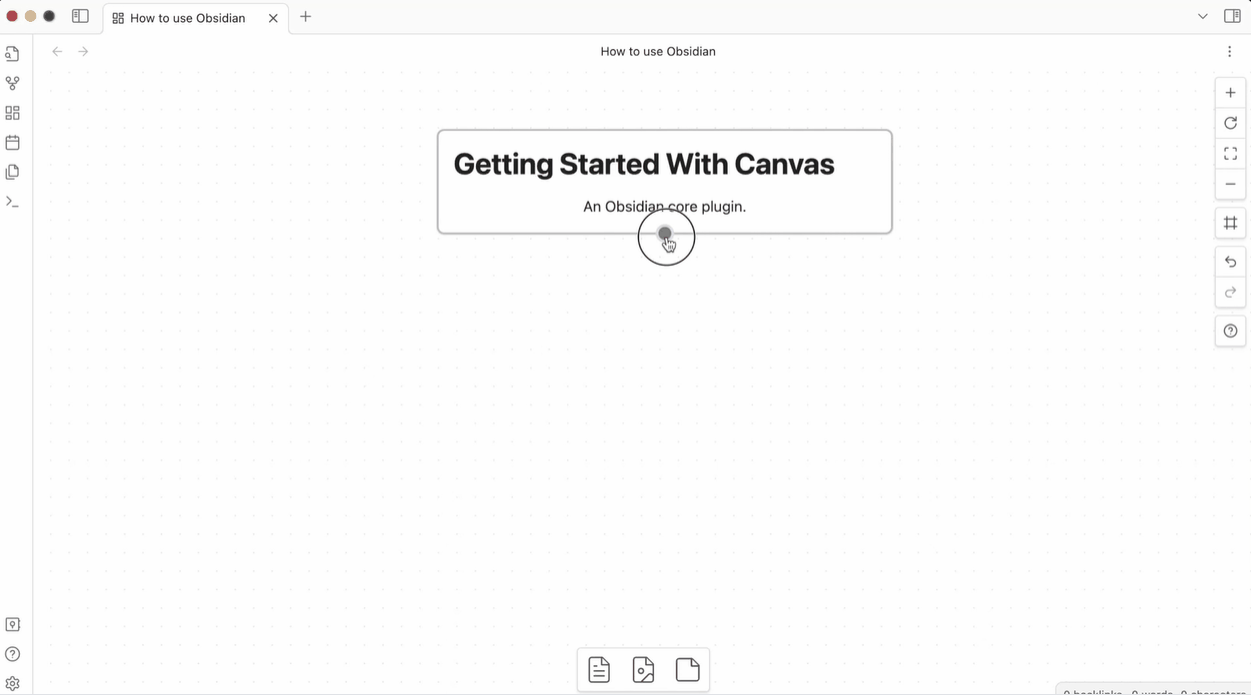The width and height of the screenshot is (1251, 695).
Task: Toggle the left sidebar panel
Action: (x=80, y=16)
